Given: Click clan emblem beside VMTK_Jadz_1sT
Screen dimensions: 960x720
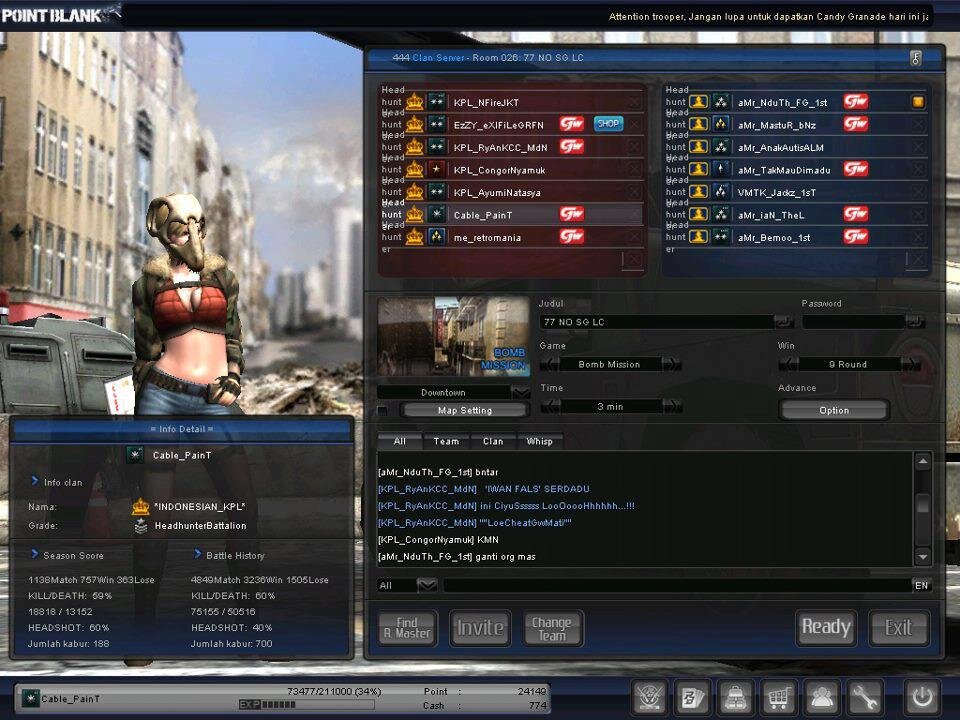Looking at the screenshot, I should (699, 192).
